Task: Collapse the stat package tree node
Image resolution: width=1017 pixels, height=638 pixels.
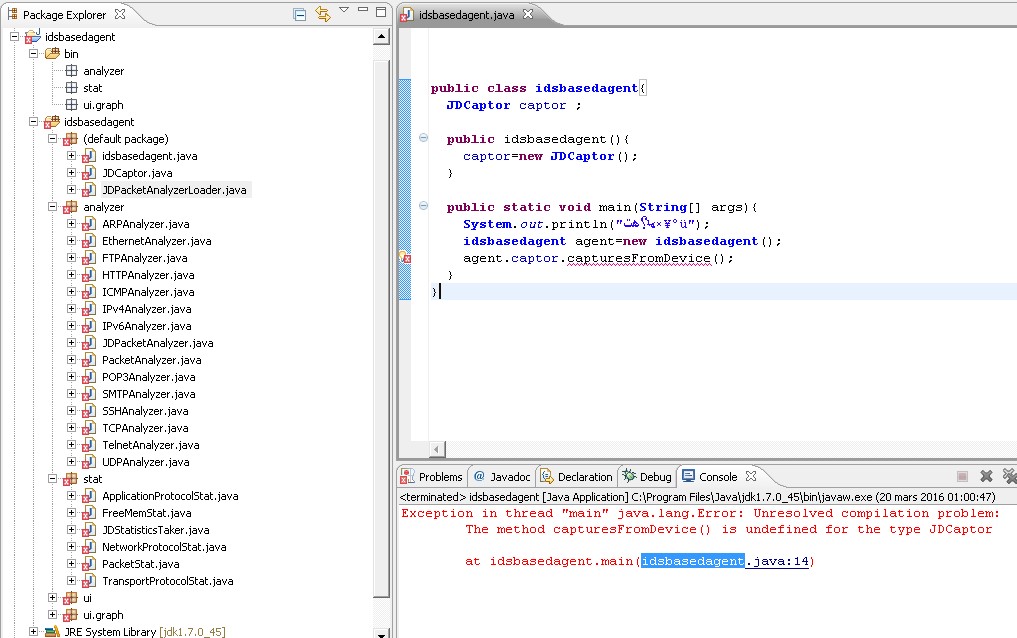Action: tap(53, 479)
